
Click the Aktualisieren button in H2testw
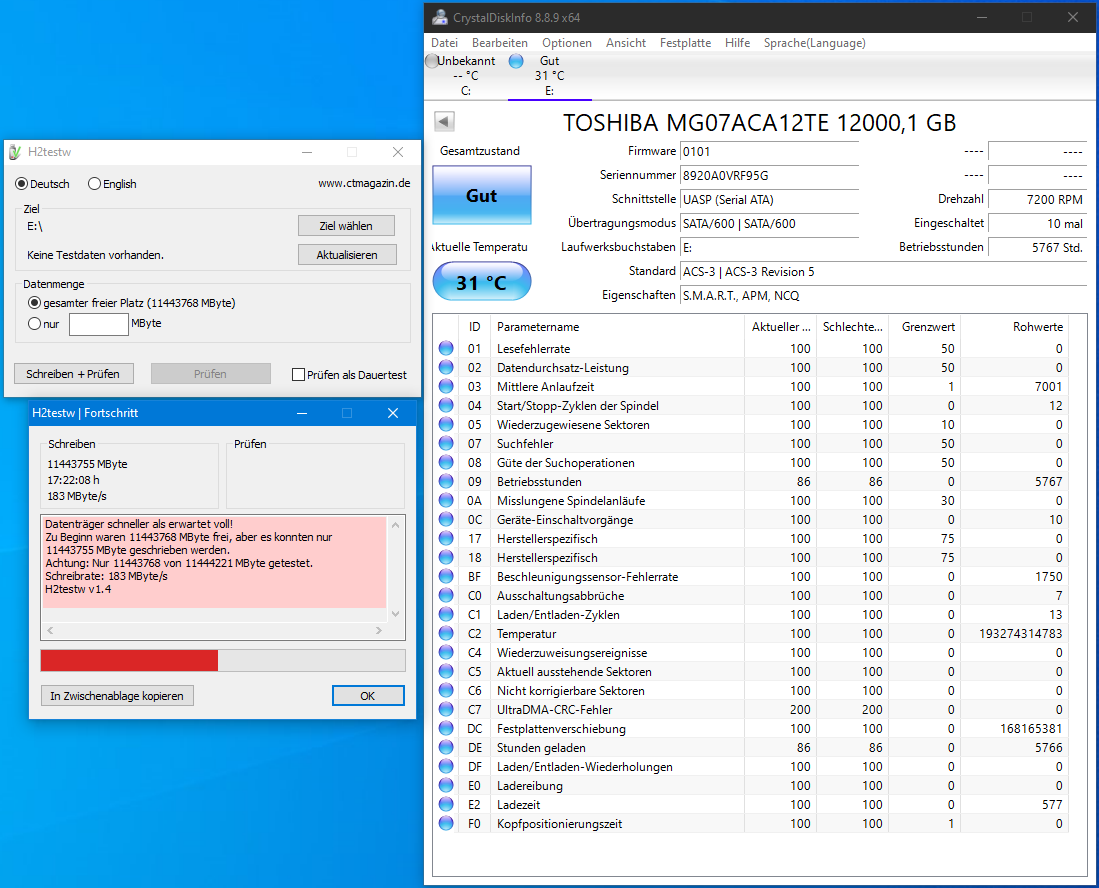click(x=347, y=254)
